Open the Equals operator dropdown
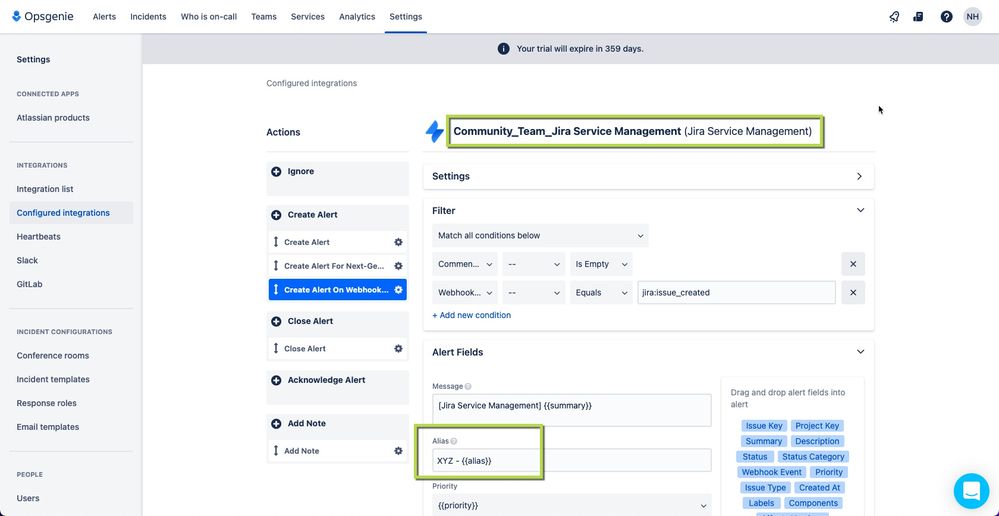Image resolution: width=999 pixels, height=516 pixels. pyautogui.click(x=601, y=292)
